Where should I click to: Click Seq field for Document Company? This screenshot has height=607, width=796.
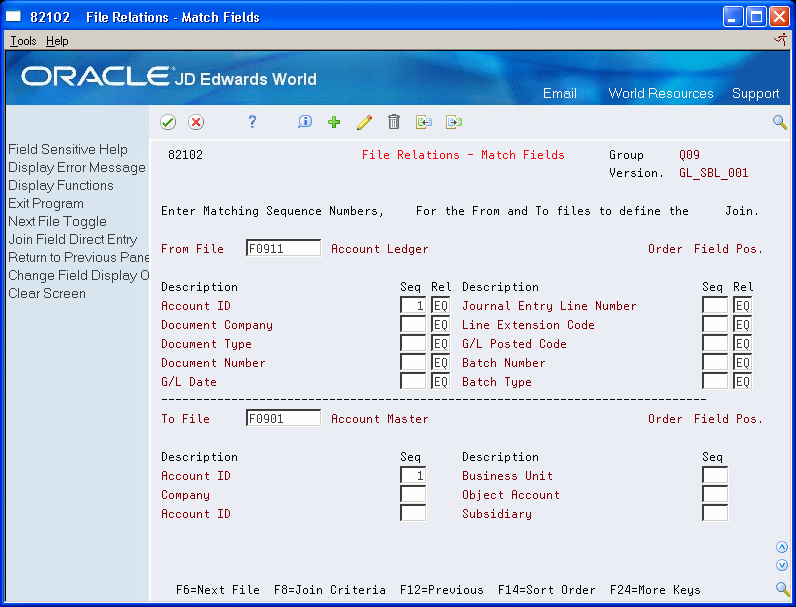click(413, 324)
